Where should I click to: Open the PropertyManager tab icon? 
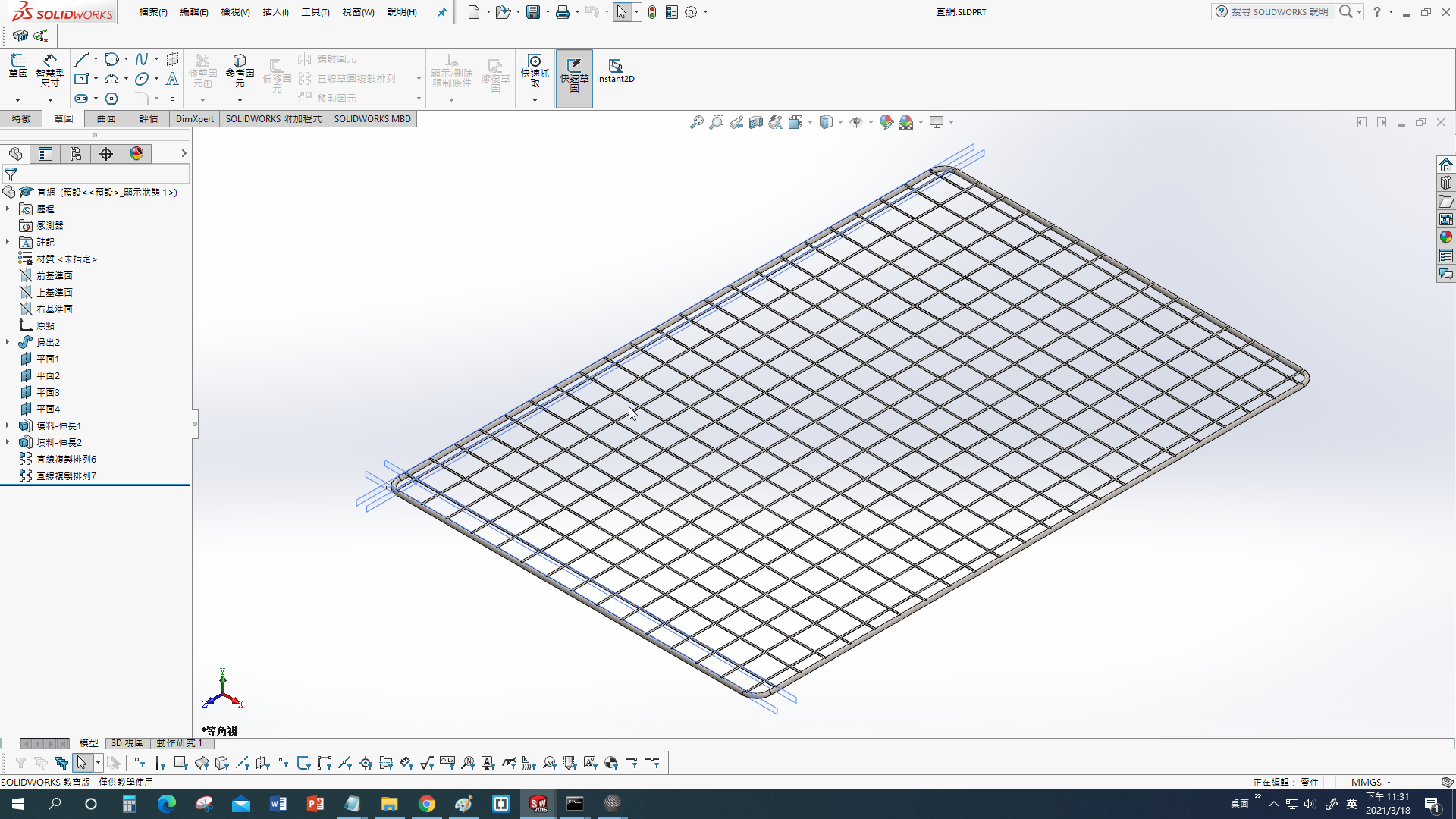pos(45,154)
